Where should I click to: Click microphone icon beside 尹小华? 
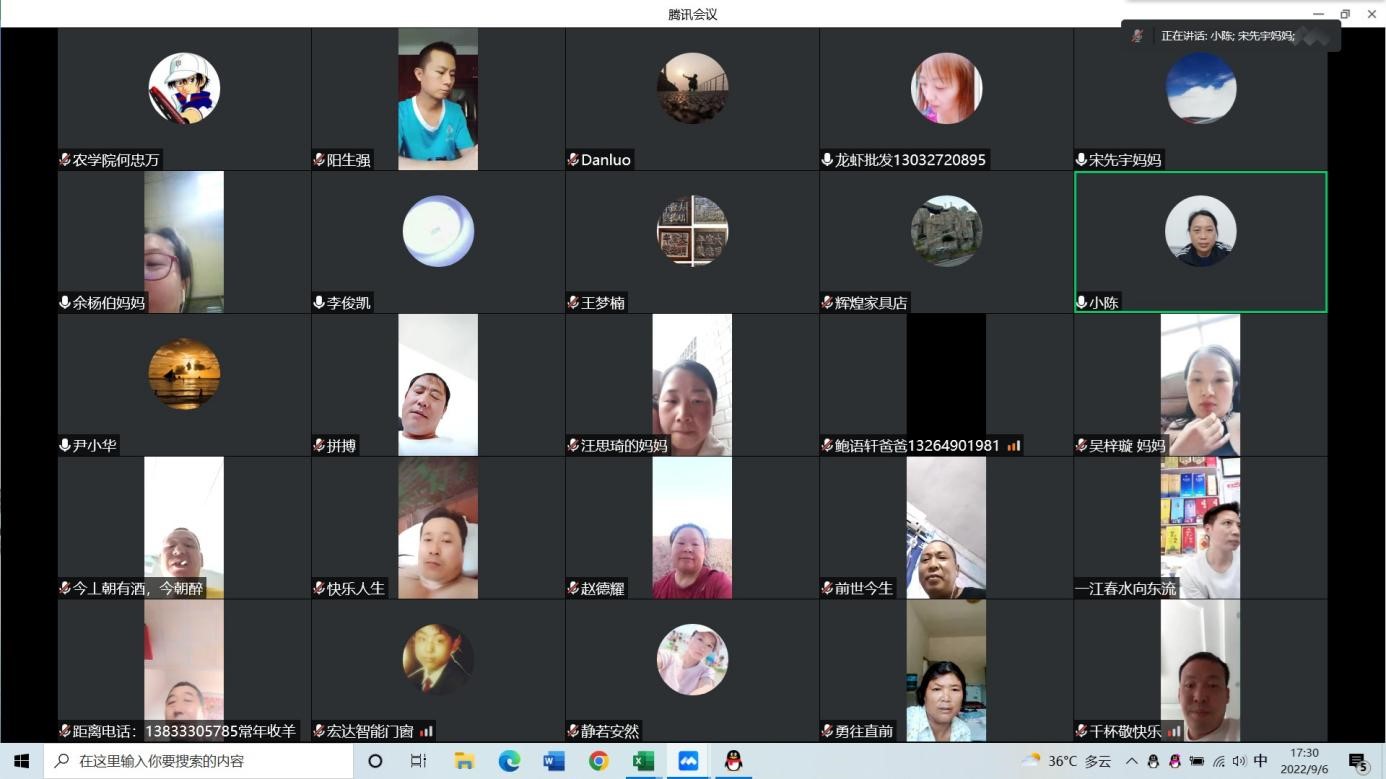65,446
